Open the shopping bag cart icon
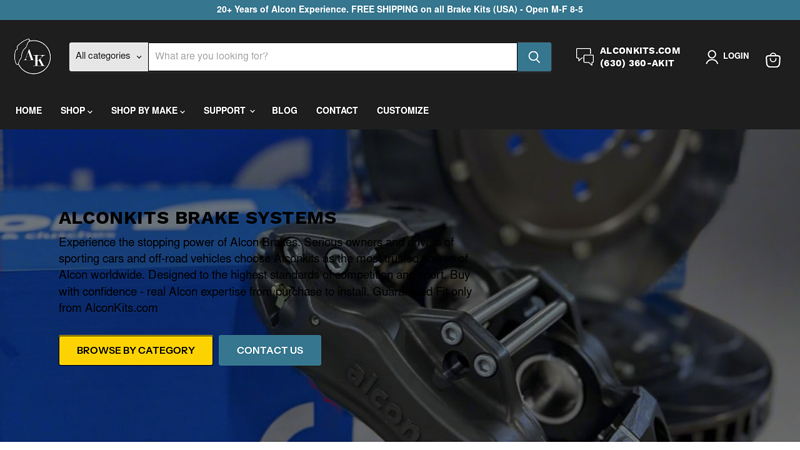Image resolution: width=800 pixels, height=450 pixels. [x=773, y=60]
